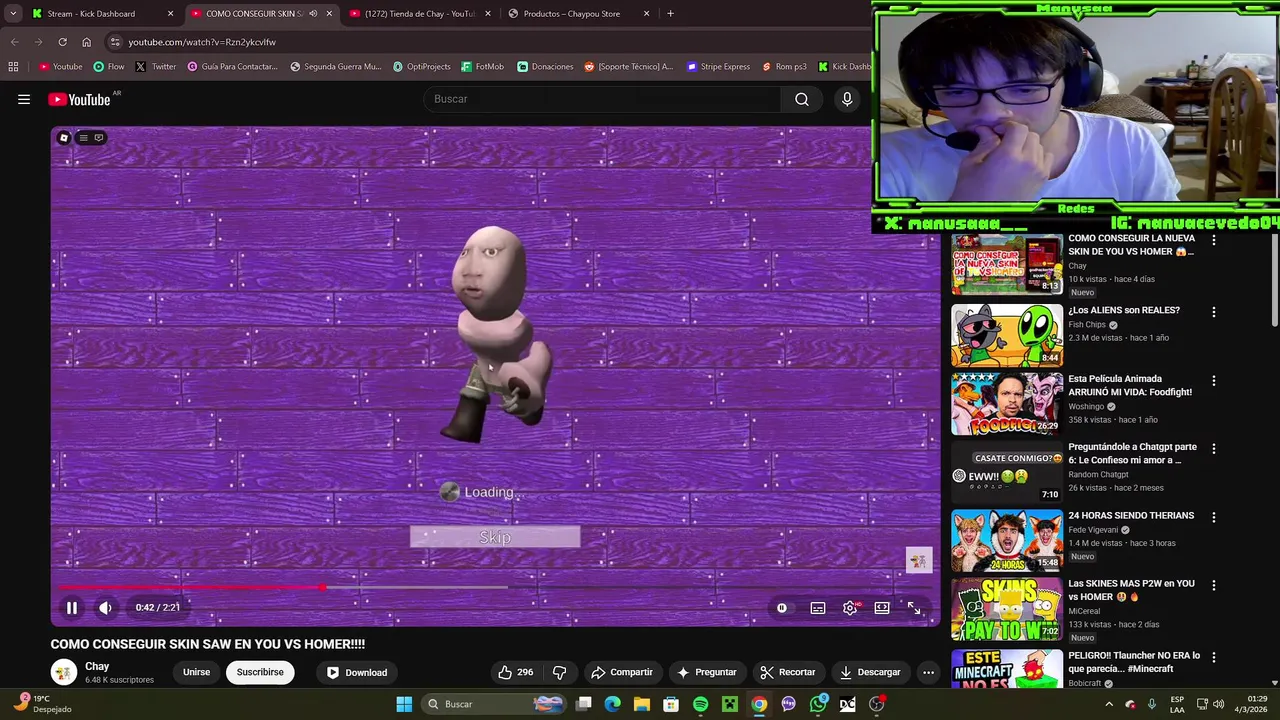Screen dimensions: 1280x720
Task: Open WhatsApp from the taskbar
Action: pyautogui.click(x=818, y=704)
